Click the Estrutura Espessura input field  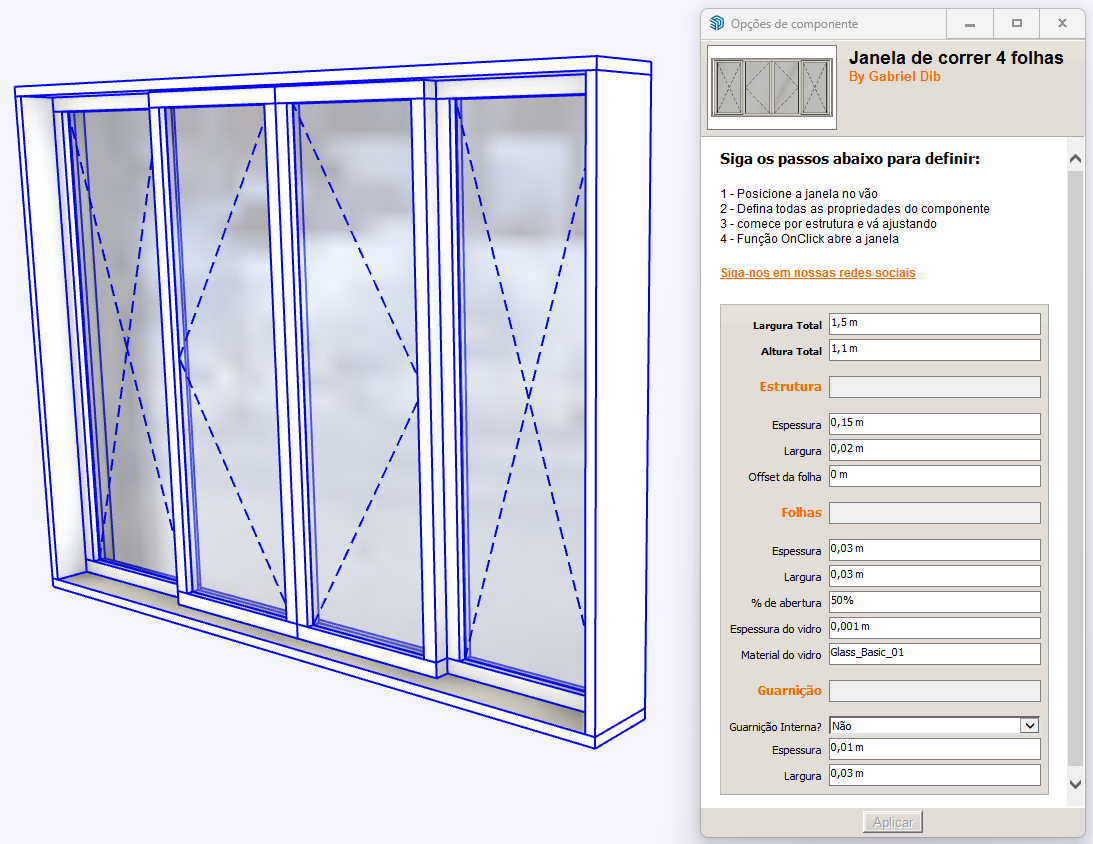click(934, 424)
